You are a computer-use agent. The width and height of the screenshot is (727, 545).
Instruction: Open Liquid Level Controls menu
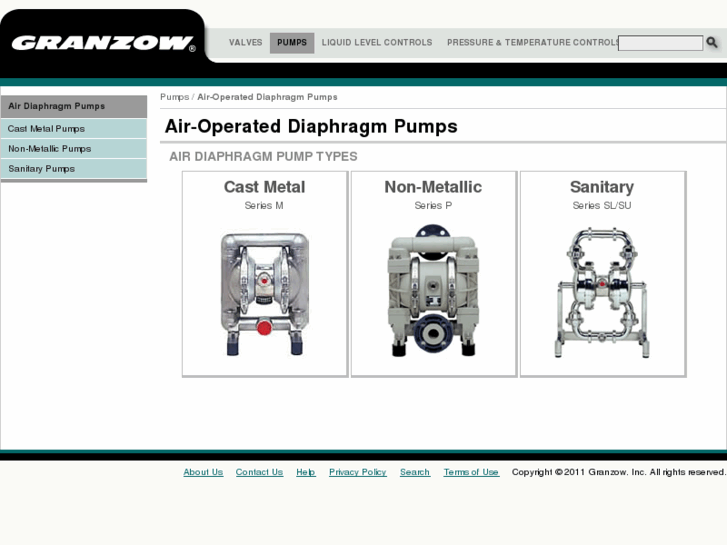(377, 43)
